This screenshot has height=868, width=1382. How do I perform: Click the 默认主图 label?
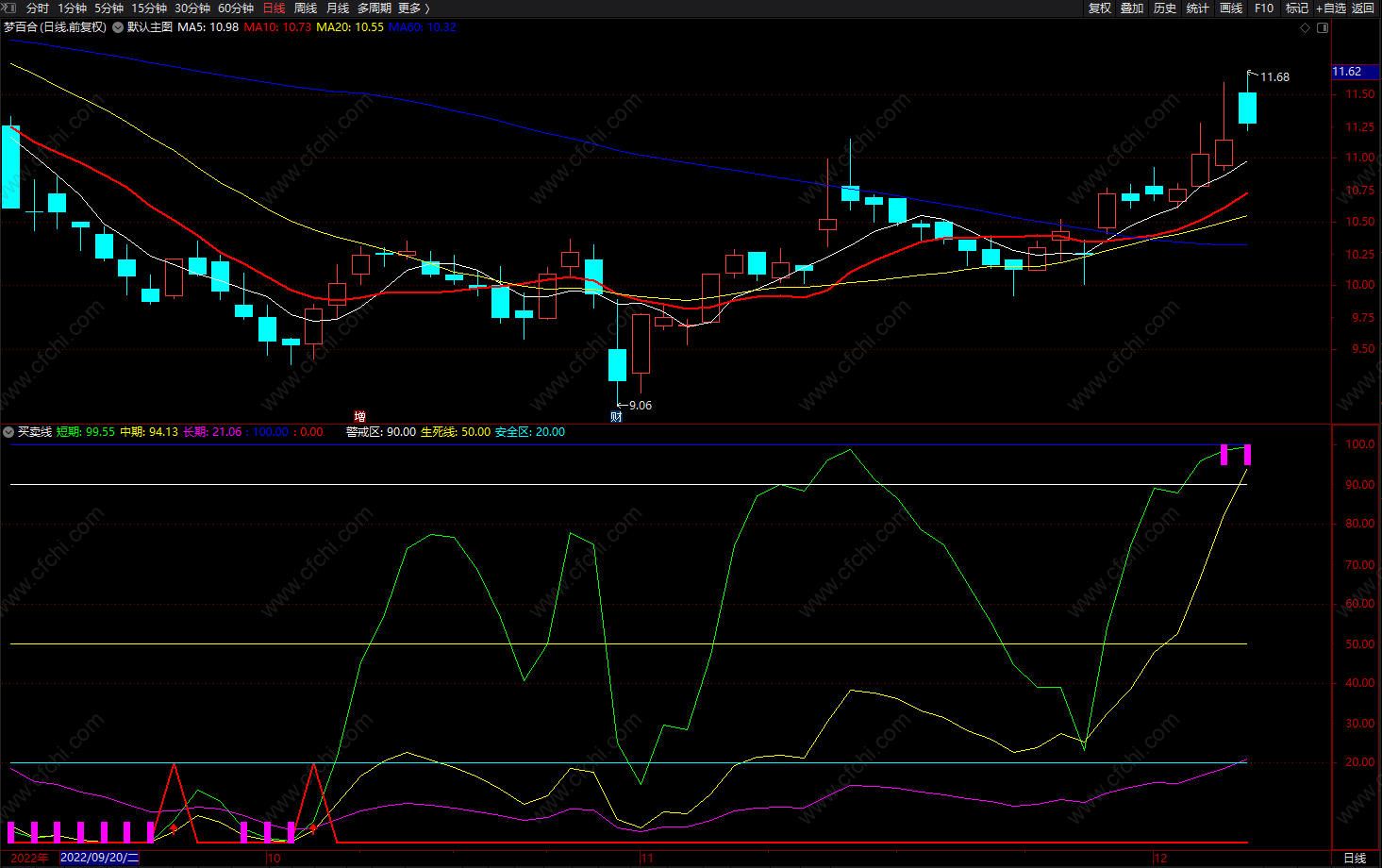pos(150,27)
